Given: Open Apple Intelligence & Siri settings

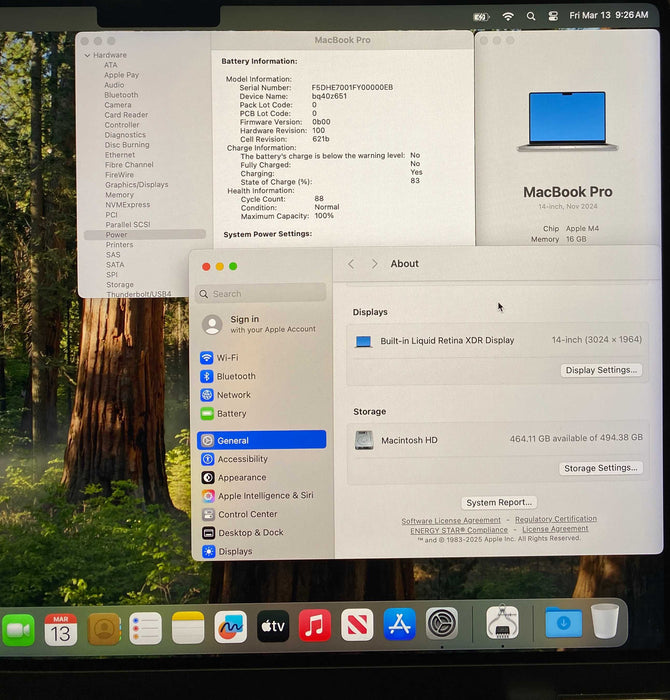Looking at the screenshot, I should click(258, 496).
